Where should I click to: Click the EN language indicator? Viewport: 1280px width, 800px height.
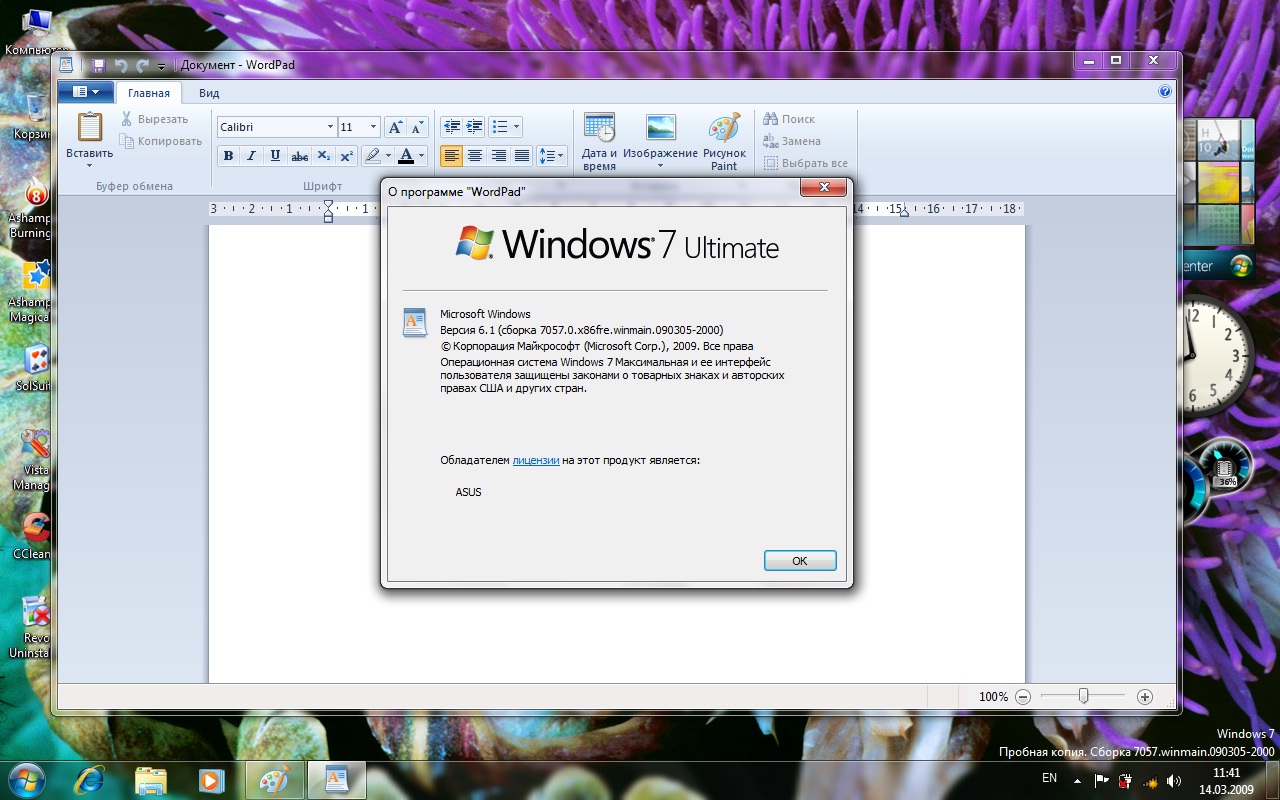point(1049,778)
